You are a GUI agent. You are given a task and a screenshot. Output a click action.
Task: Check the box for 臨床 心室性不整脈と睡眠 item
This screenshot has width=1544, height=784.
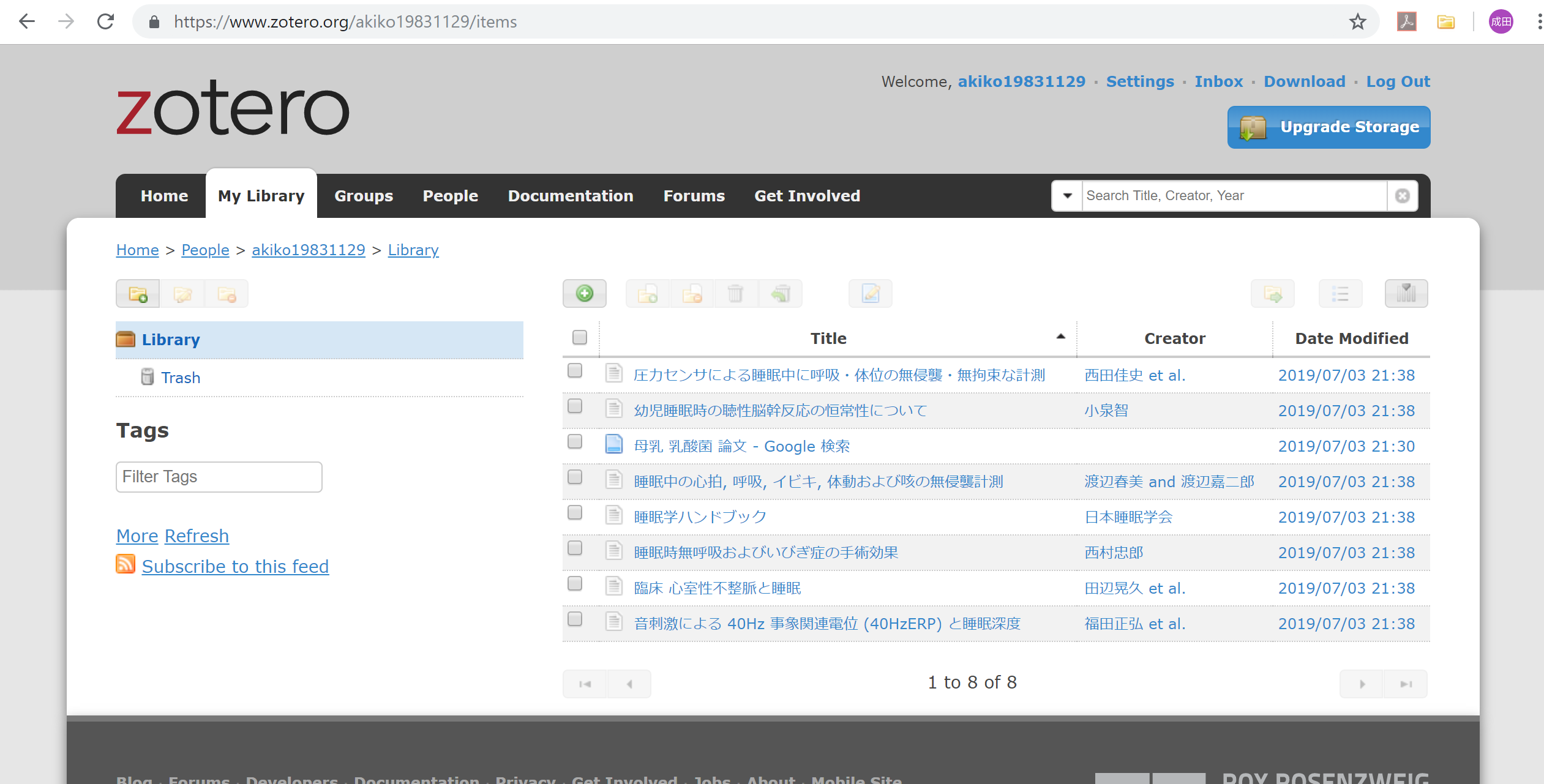[x=574, y=583]
